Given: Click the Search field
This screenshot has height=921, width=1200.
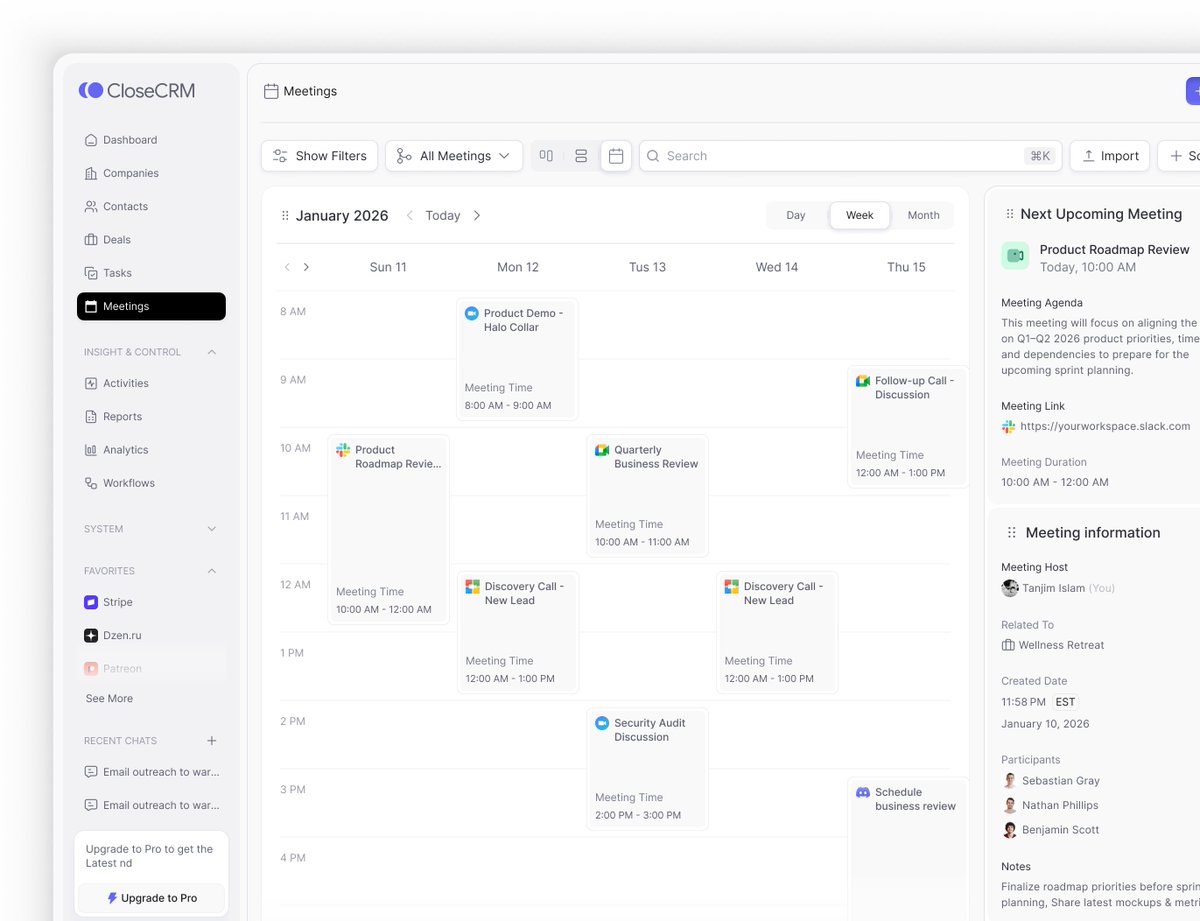Looking at the screenshot, I should (850, 156).
